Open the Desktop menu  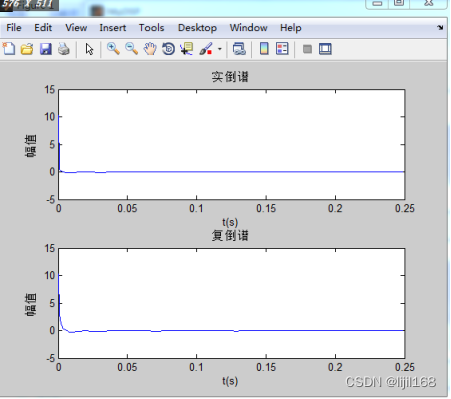pos(197,28)
